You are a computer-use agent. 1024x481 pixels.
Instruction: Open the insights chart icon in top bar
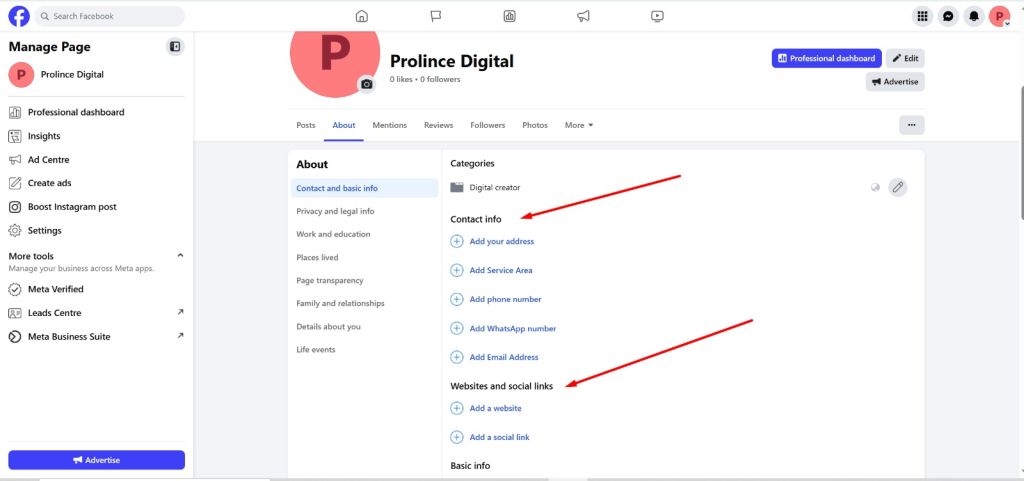click(509, 16)
